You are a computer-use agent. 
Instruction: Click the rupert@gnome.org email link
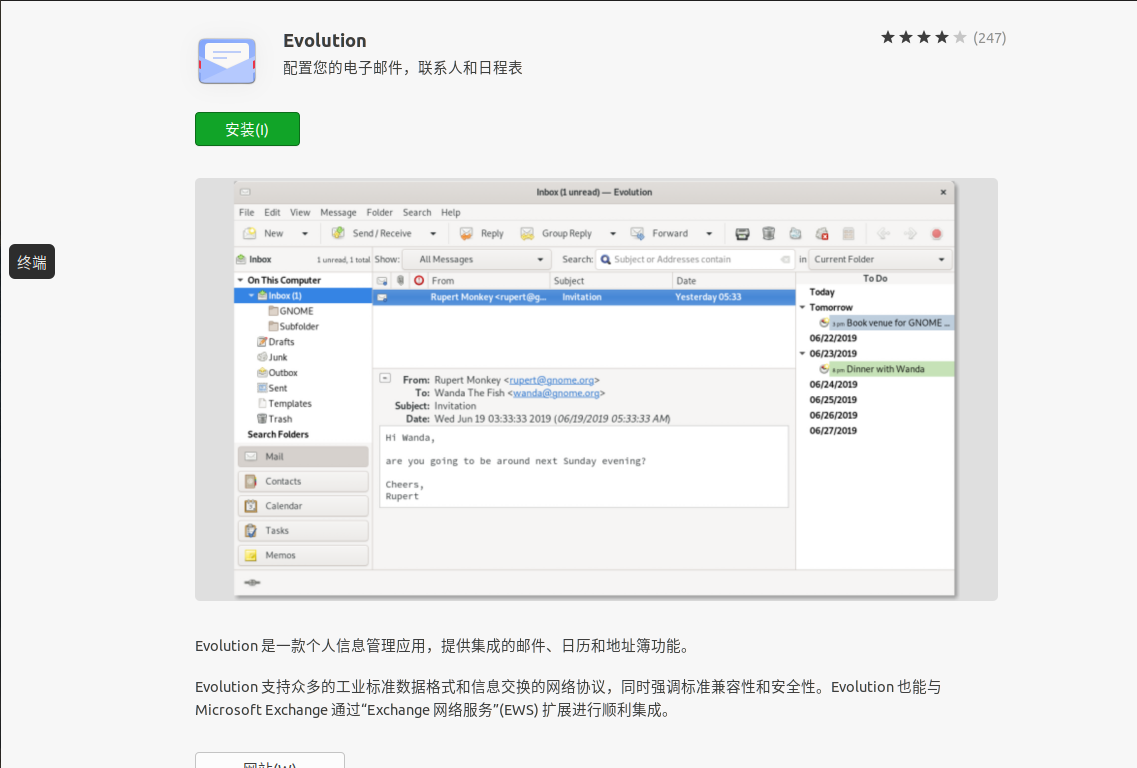(552, 380)
